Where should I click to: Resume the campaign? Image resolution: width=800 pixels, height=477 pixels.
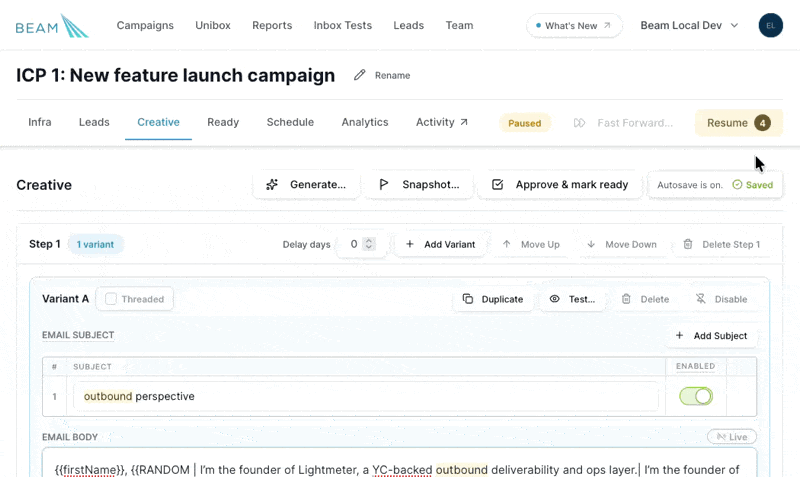click(738, 123)
